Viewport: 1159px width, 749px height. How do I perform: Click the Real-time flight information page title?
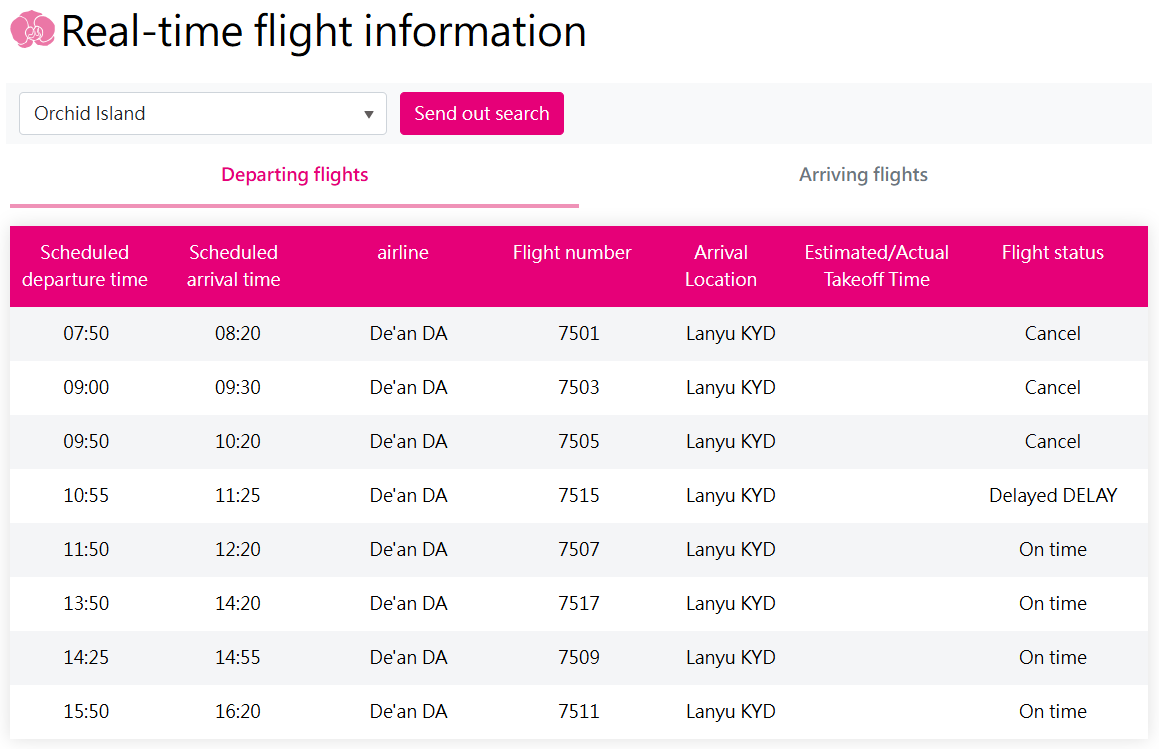[323, 31]
